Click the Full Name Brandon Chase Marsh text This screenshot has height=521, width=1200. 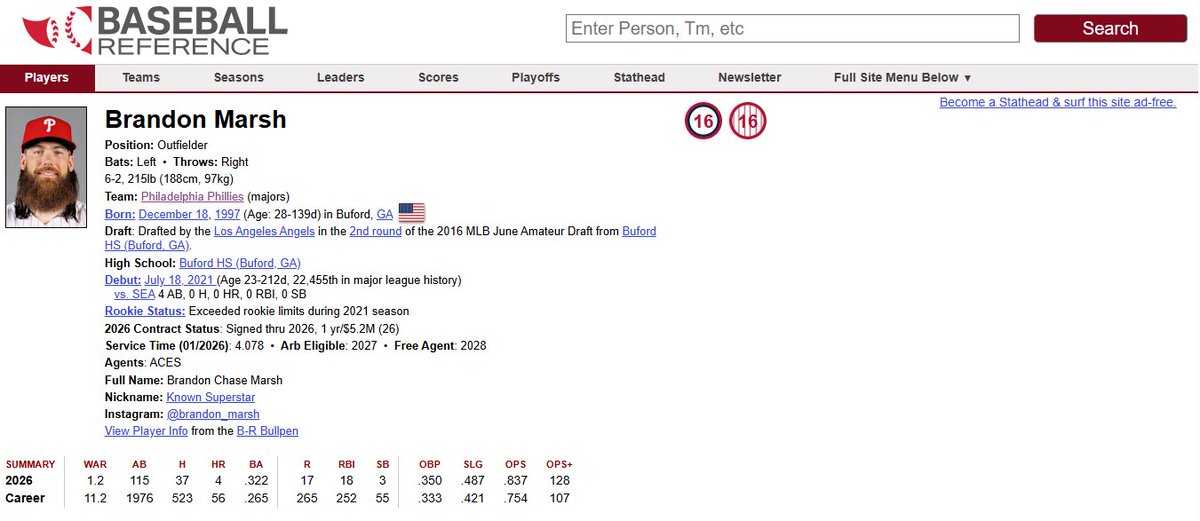pos(194,380)
